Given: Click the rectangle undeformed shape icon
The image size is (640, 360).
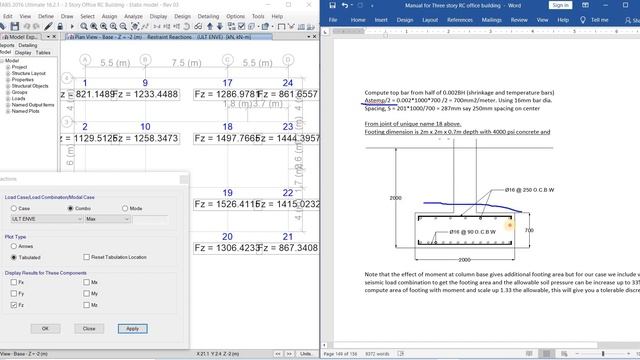Looking at the screenshot, I should click(281, 27).
